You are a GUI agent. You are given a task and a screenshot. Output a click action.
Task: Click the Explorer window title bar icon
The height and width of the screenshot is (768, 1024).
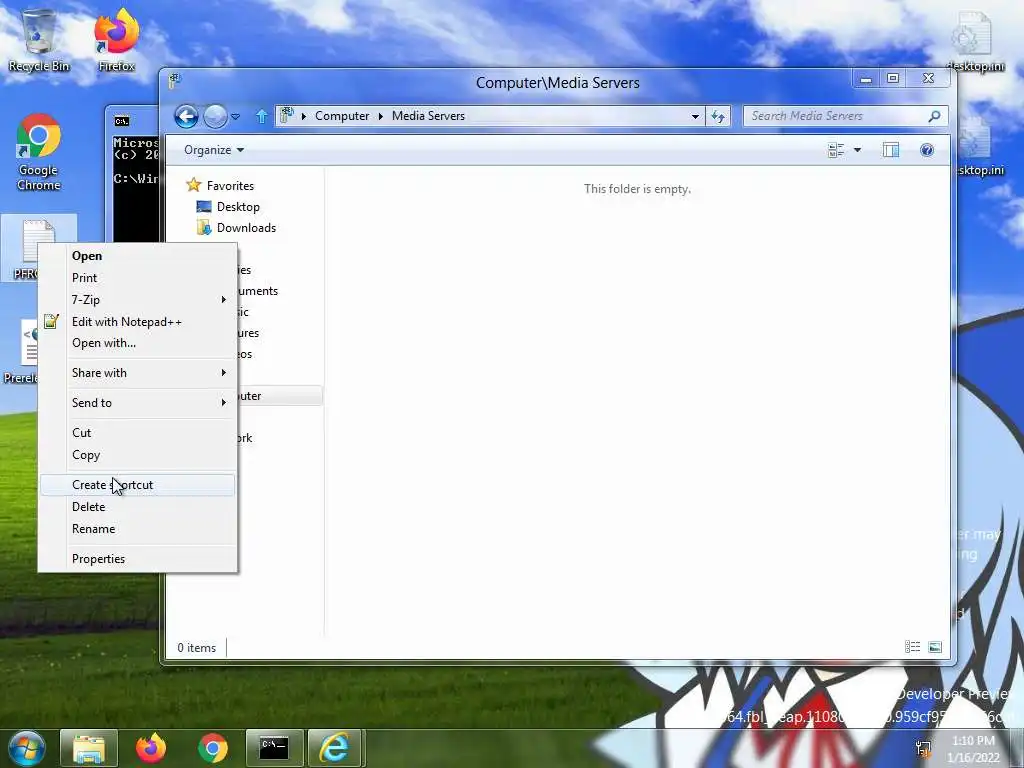pos(174,82)
